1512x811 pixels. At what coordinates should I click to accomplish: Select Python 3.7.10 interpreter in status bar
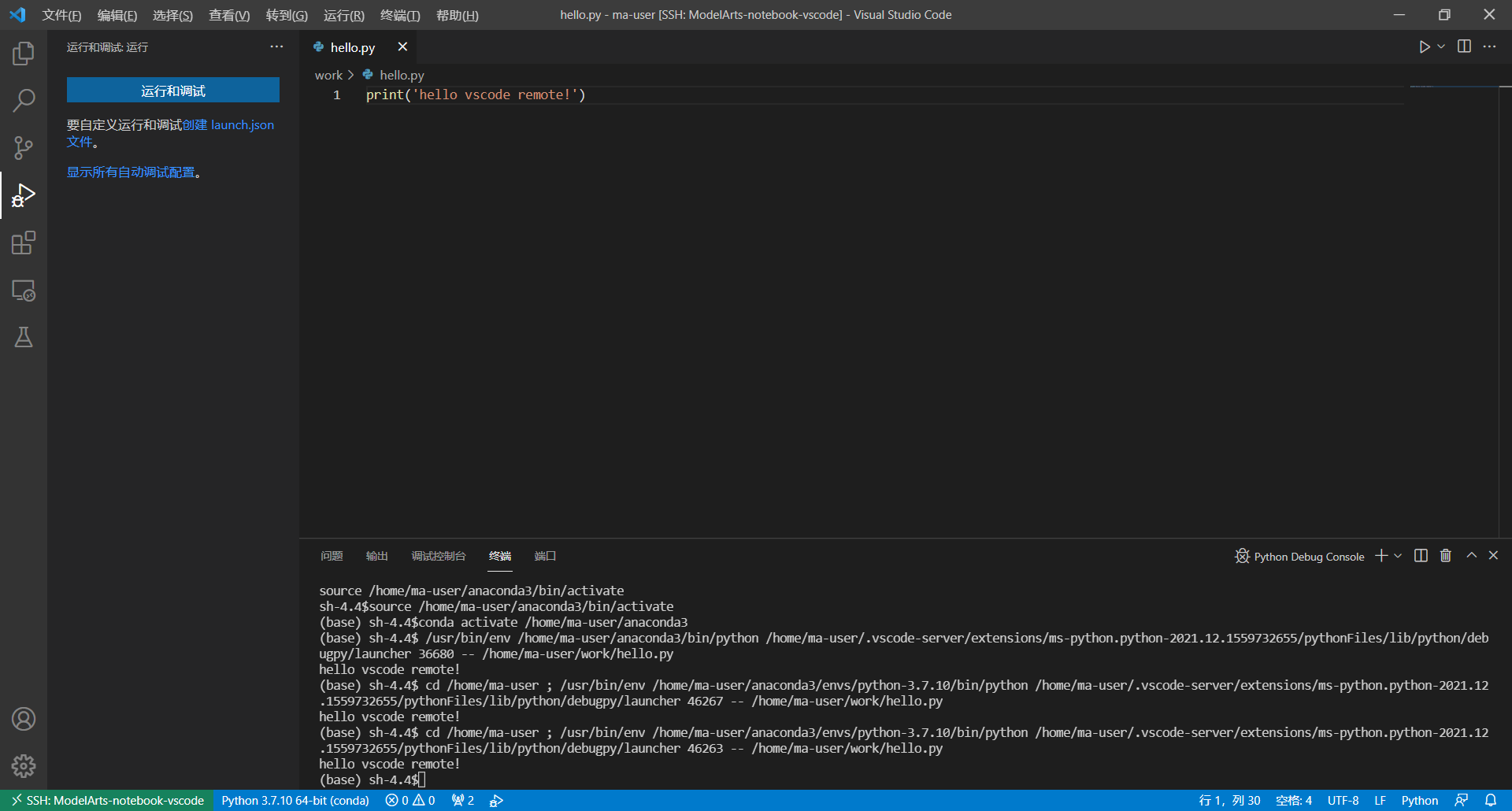point(295,801)
